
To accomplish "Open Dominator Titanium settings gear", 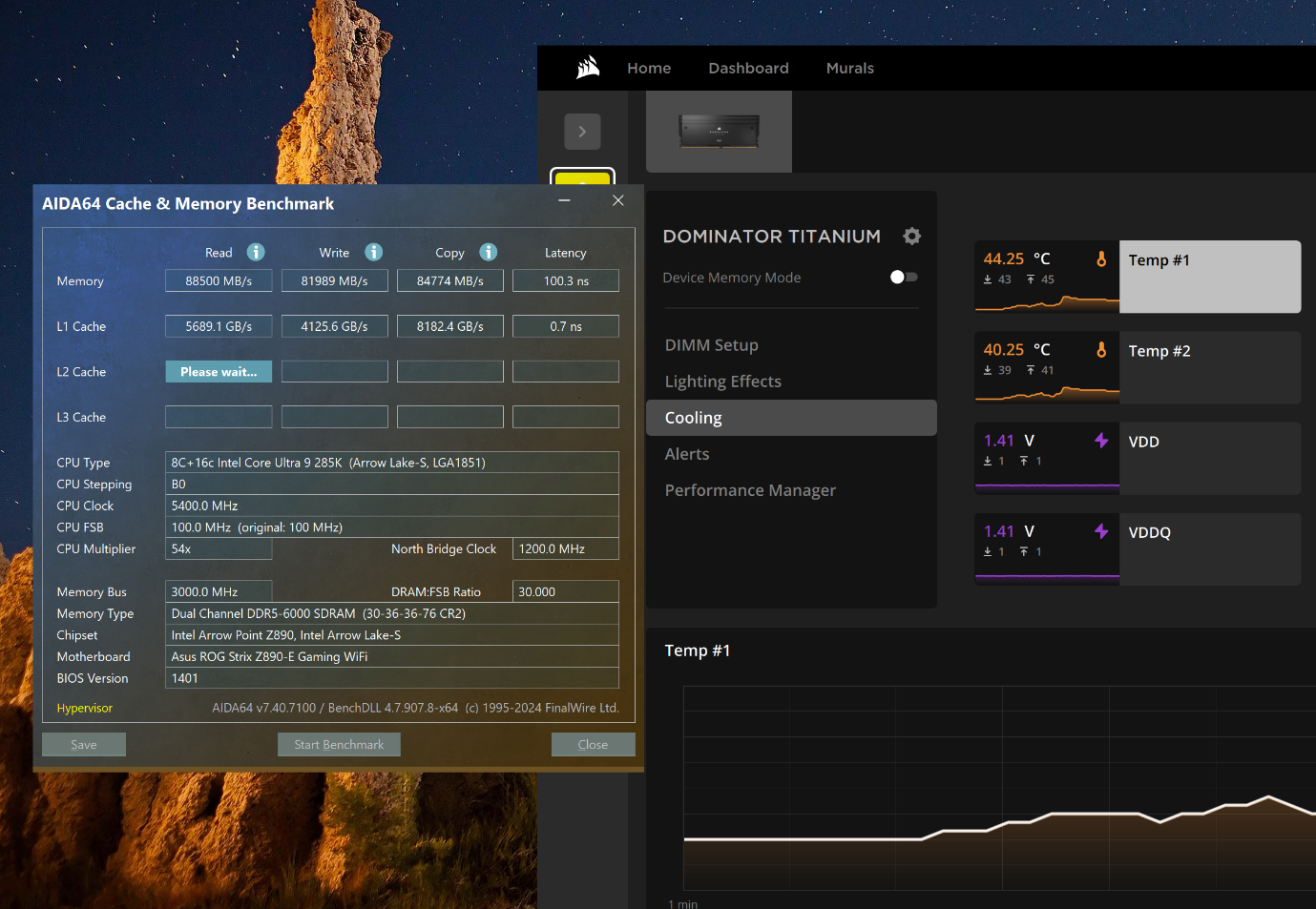I will click(911, 236).
